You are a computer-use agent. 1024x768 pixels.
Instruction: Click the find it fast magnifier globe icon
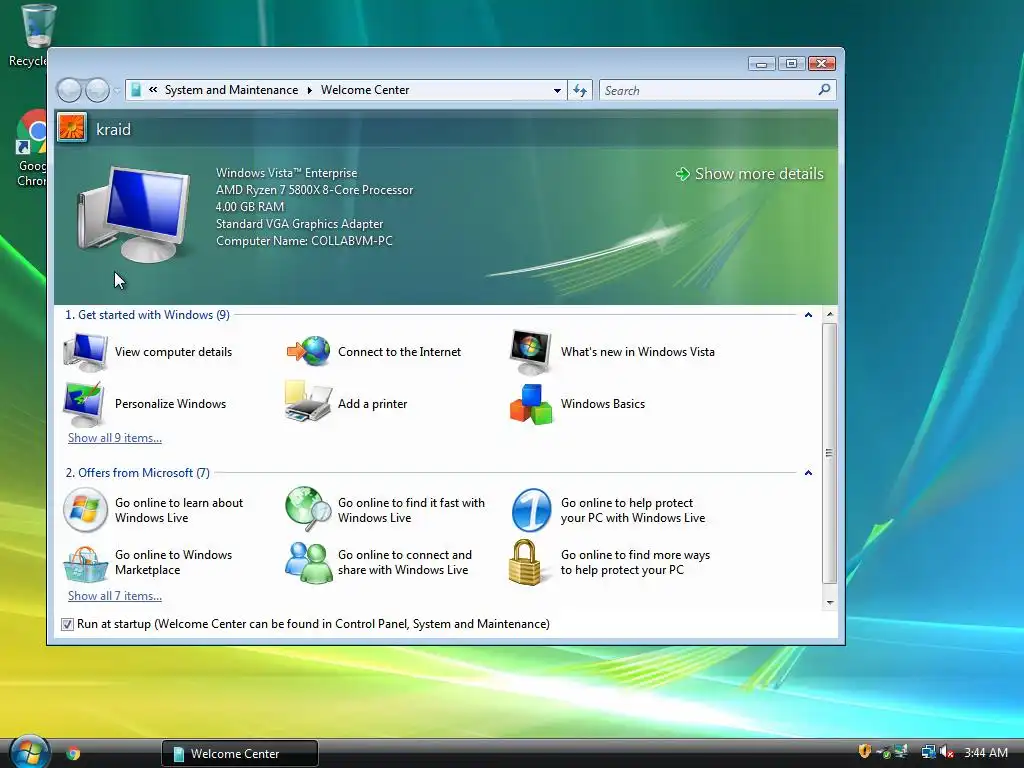(308, 509)
